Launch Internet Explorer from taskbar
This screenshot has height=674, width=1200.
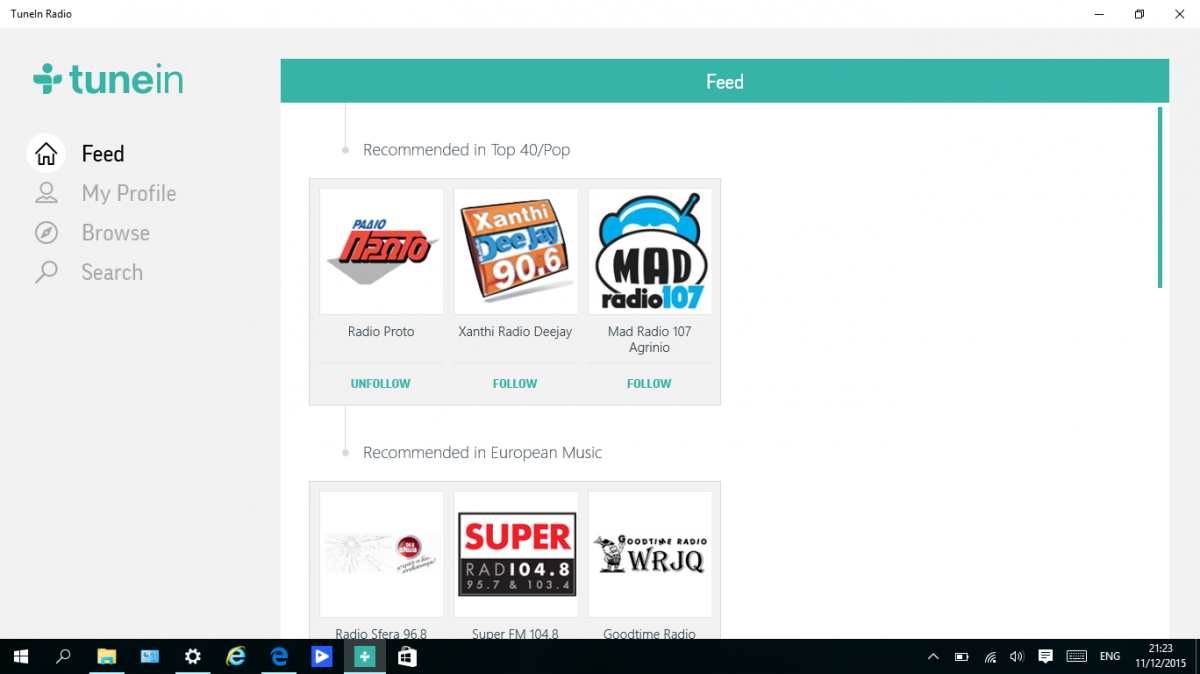(236, 657)
